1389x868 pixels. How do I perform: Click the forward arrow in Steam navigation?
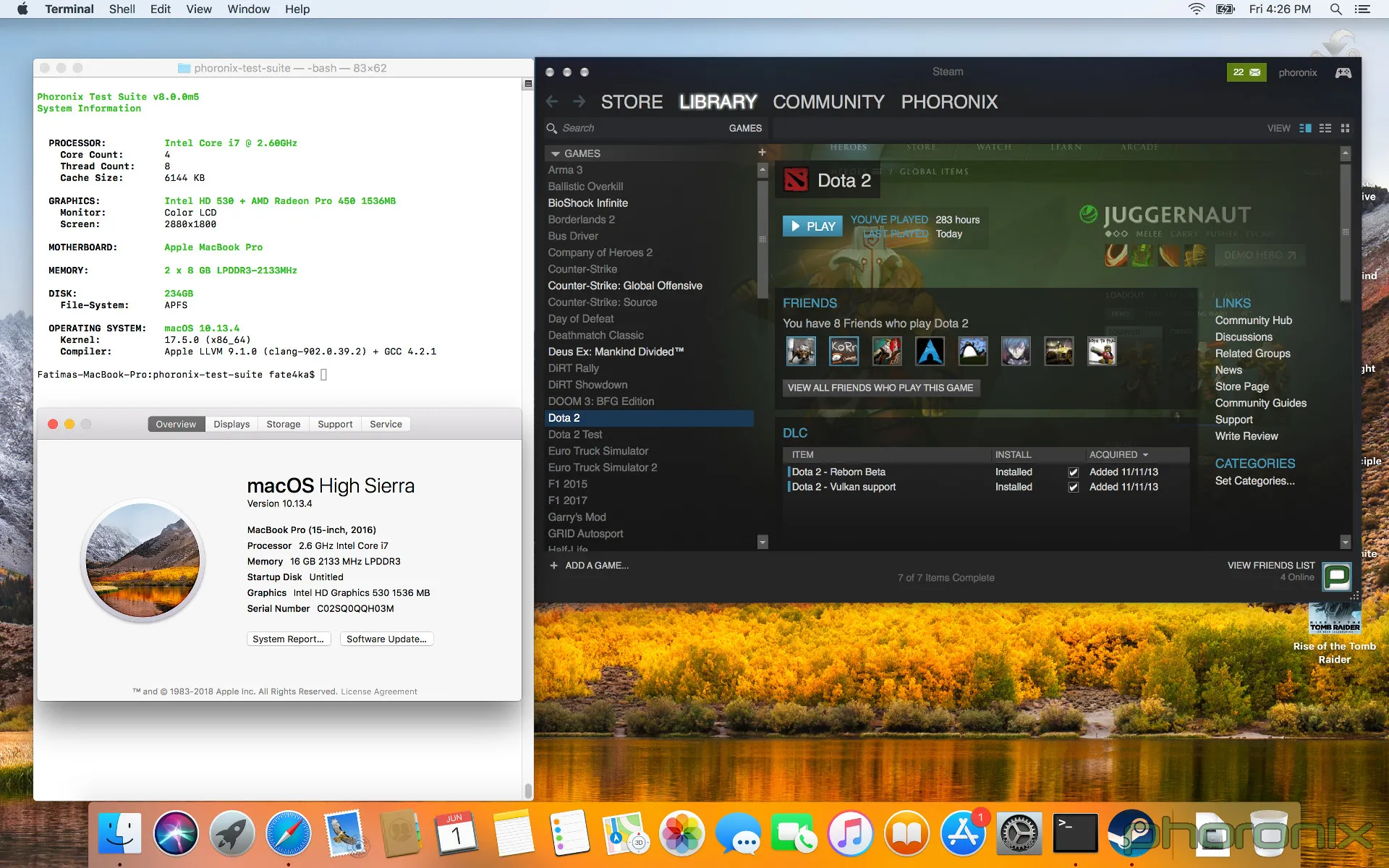[x=578, y=100]
